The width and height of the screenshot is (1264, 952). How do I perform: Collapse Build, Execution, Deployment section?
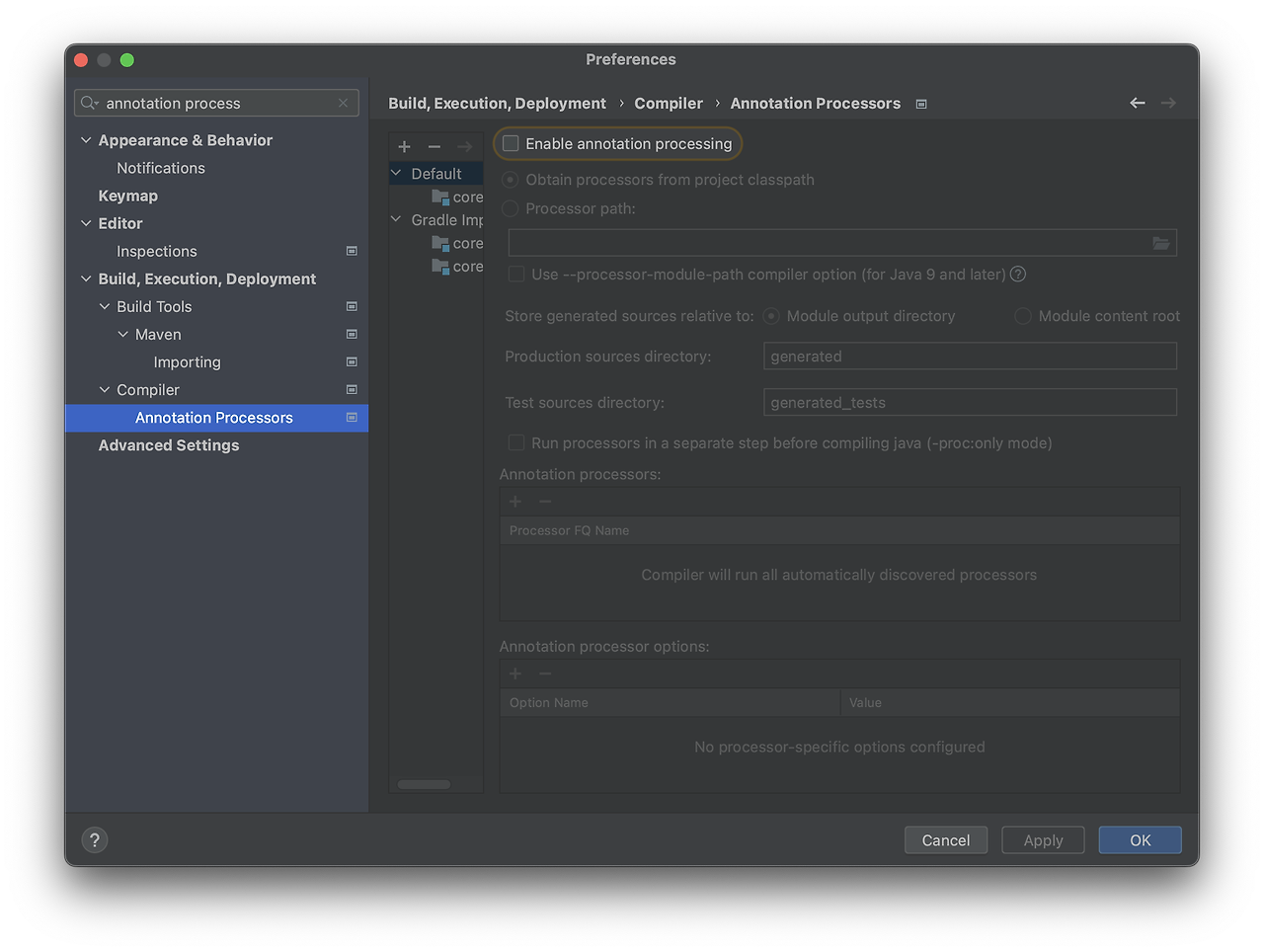click(86, 278)
